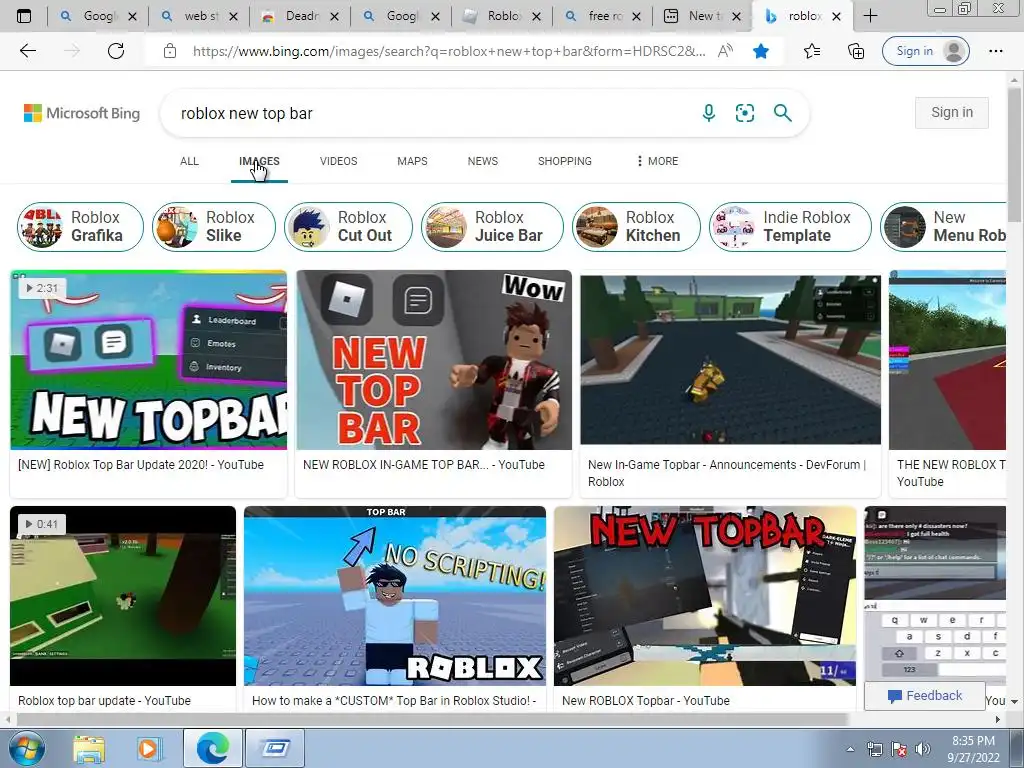Add a new tab with plus icon
Viewport: 1024px width, 768px height.
click(870, 16)
